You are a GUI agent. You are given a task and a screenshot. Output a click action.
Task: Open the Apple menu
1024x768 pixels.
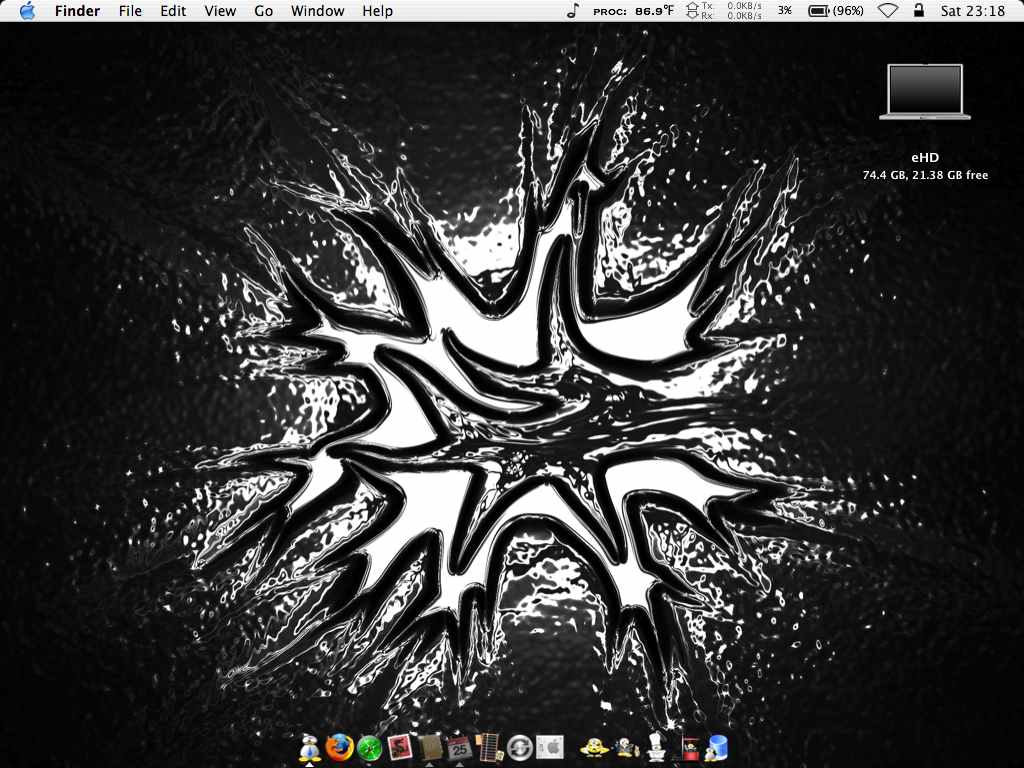[x=27, y=11]
